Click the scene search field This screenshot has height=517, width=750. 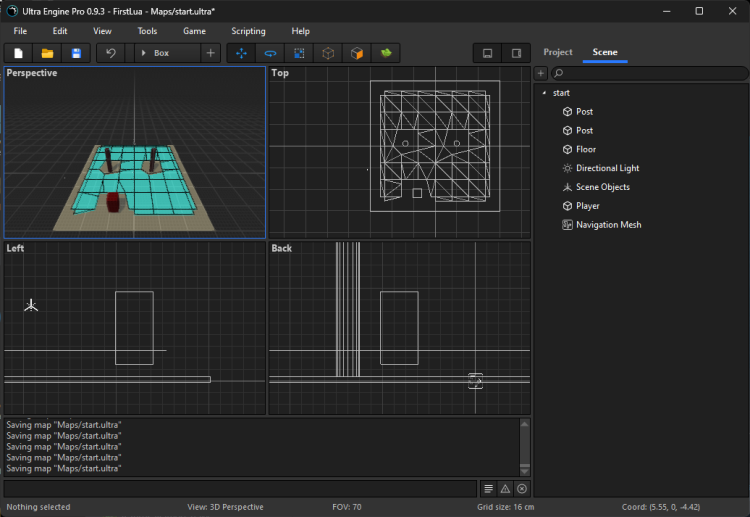click(x=650, y=73)
